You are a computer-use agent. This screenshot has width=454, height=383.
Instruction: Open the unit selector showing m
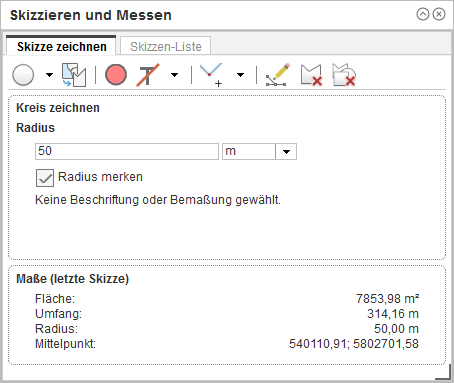click(x=259, y=151)
